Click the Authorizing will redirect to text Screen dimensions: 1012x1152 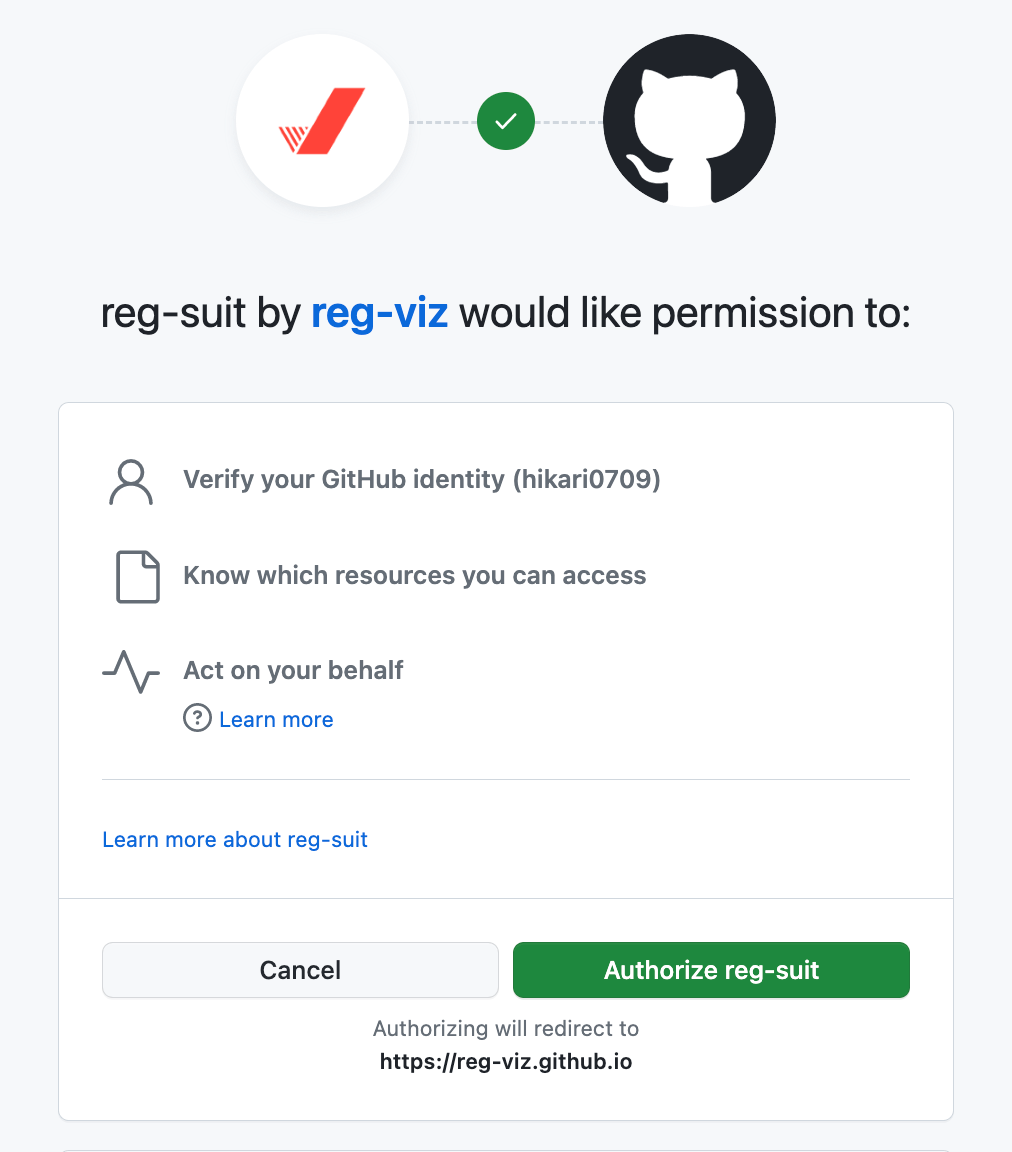[506, 1029]
